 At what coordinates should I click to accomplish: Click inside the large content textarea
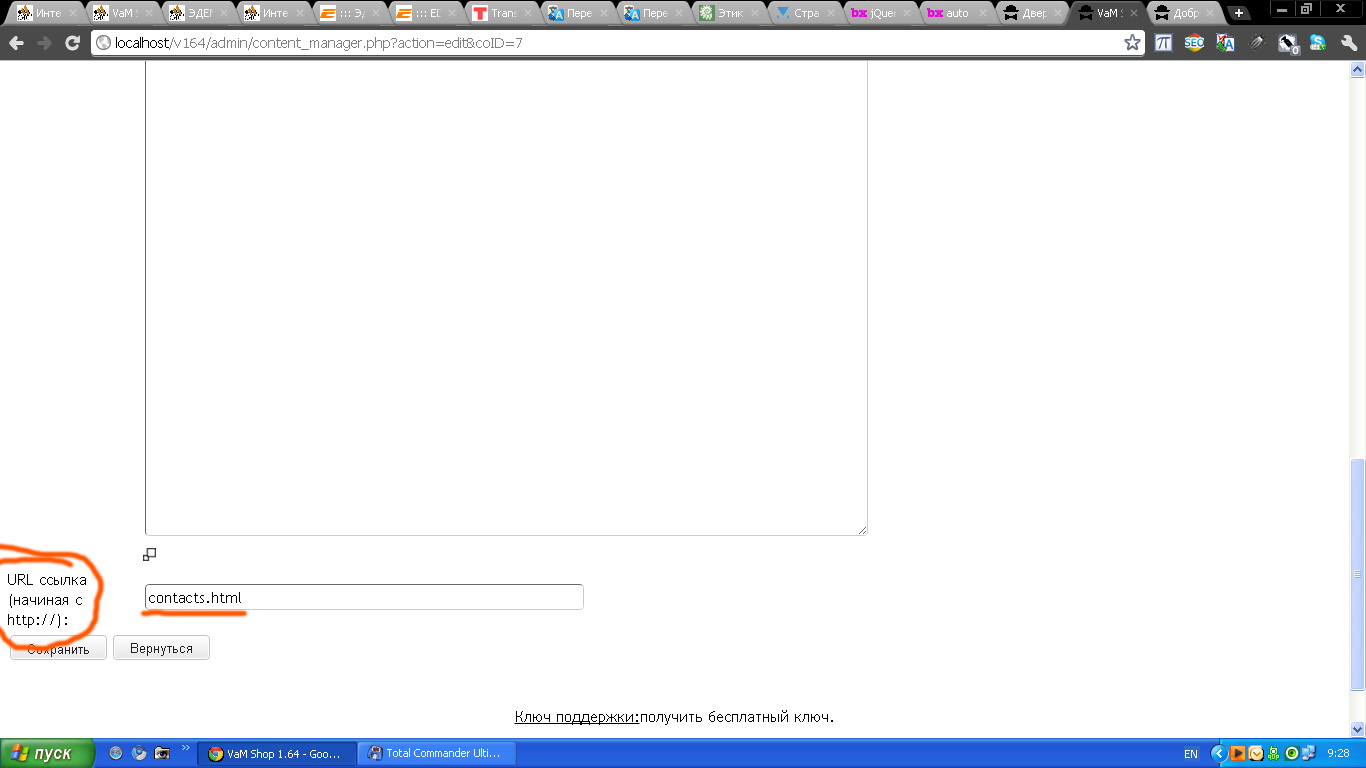(x=505, y=300)
